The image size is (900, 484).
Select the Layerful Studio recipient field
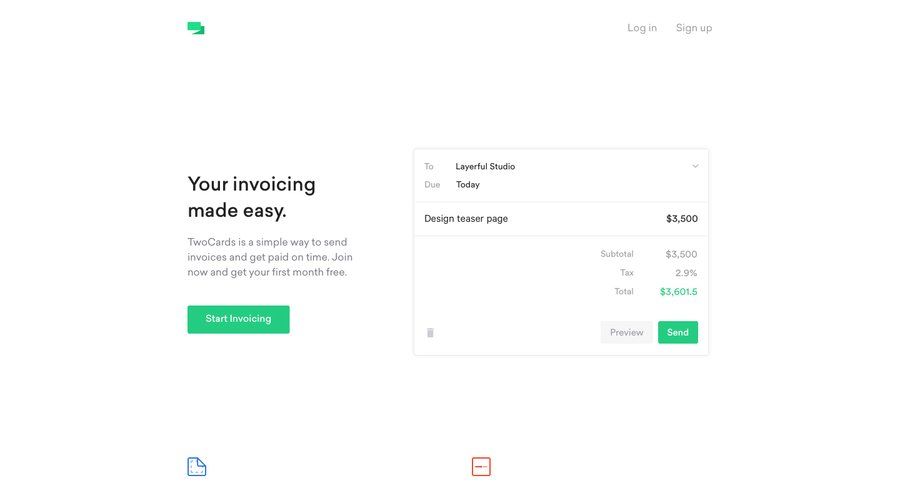point(485,166)
